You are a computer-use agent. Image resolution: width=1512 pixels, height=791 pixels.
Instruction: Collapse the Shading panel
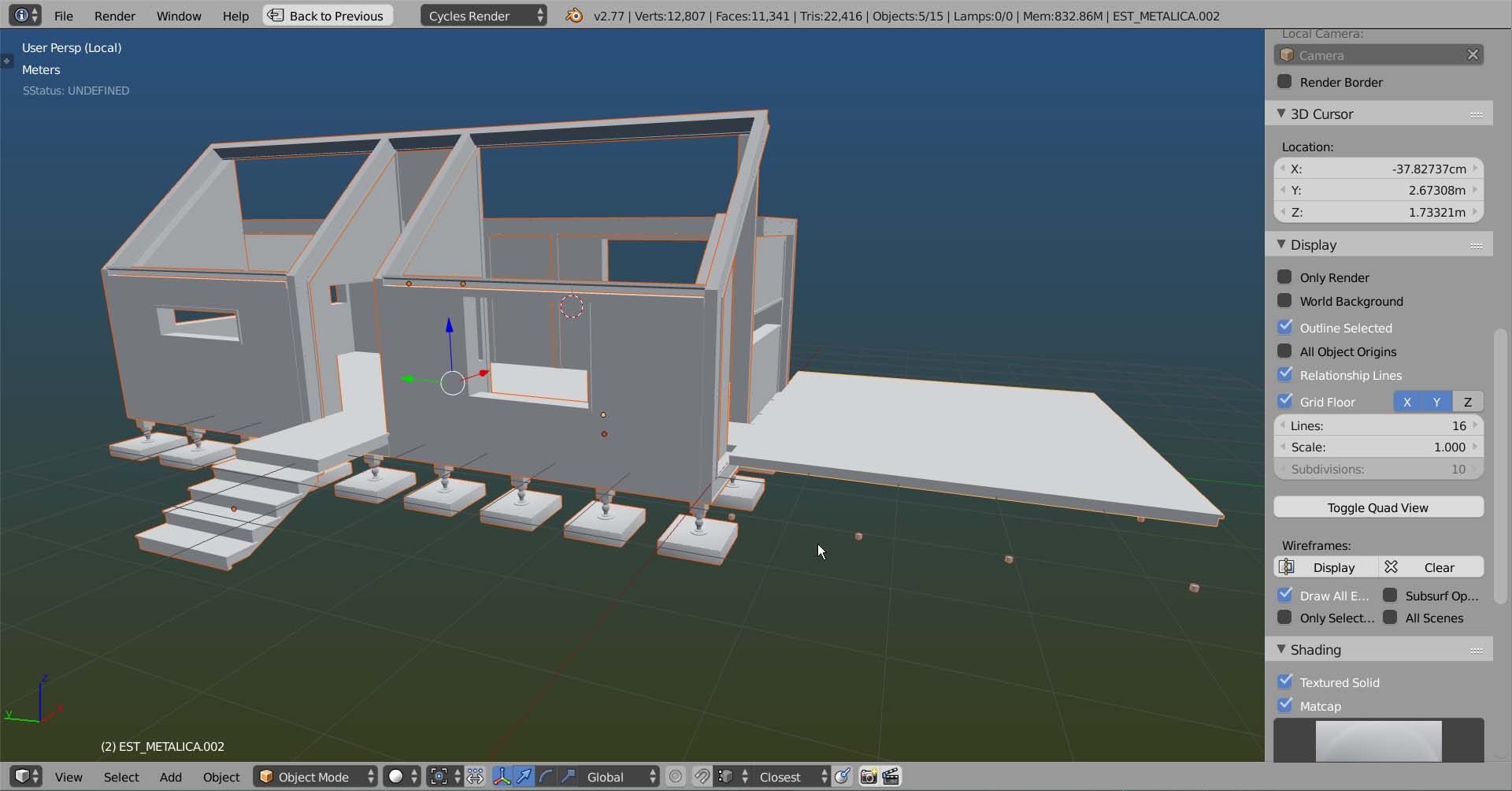(x=1281, y=650)
